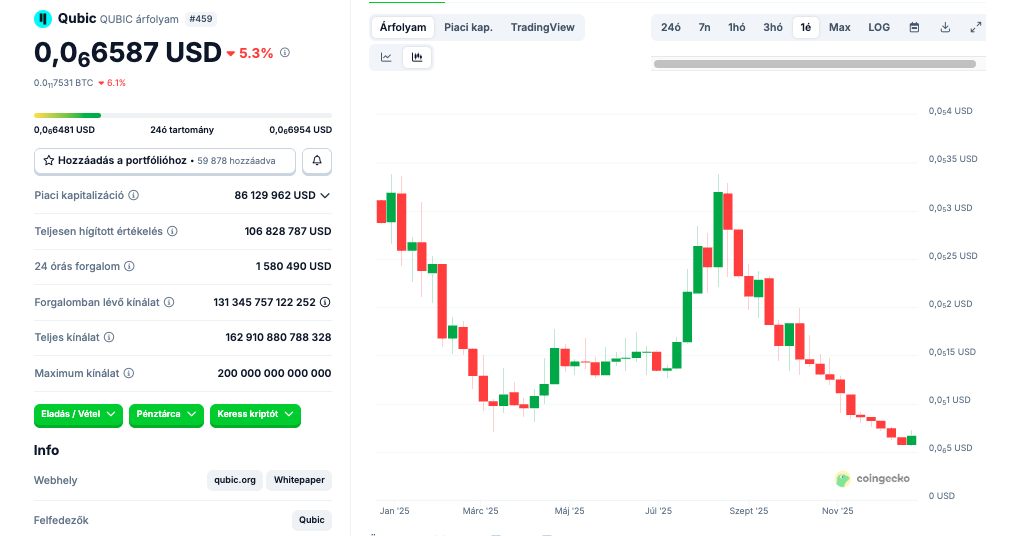The width and height of the screenshot is (1028, 536).
Task: Click the bell price alert icon
Action: pos(317,161)
